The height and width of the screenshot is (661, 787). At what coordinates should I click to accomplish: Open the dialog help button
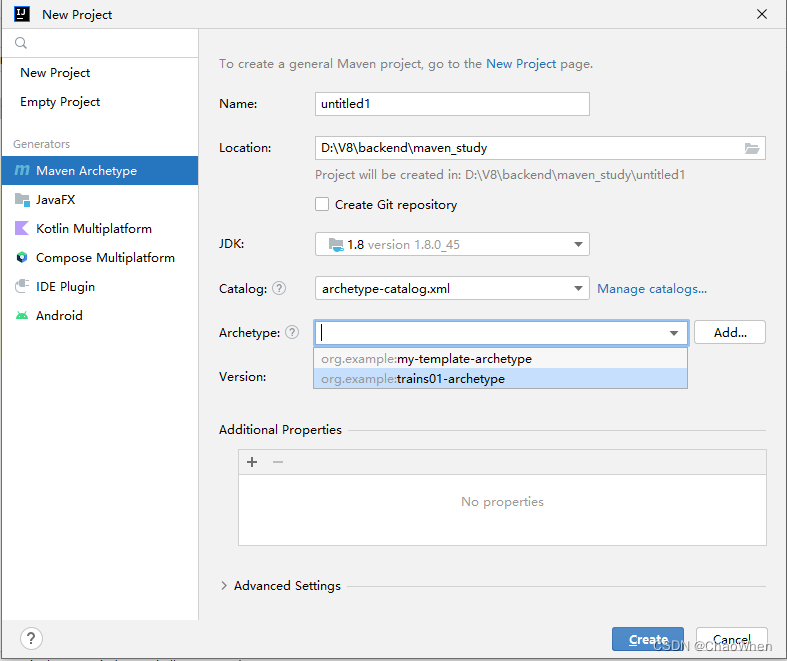pyautogui.click(x=31, y=639)
